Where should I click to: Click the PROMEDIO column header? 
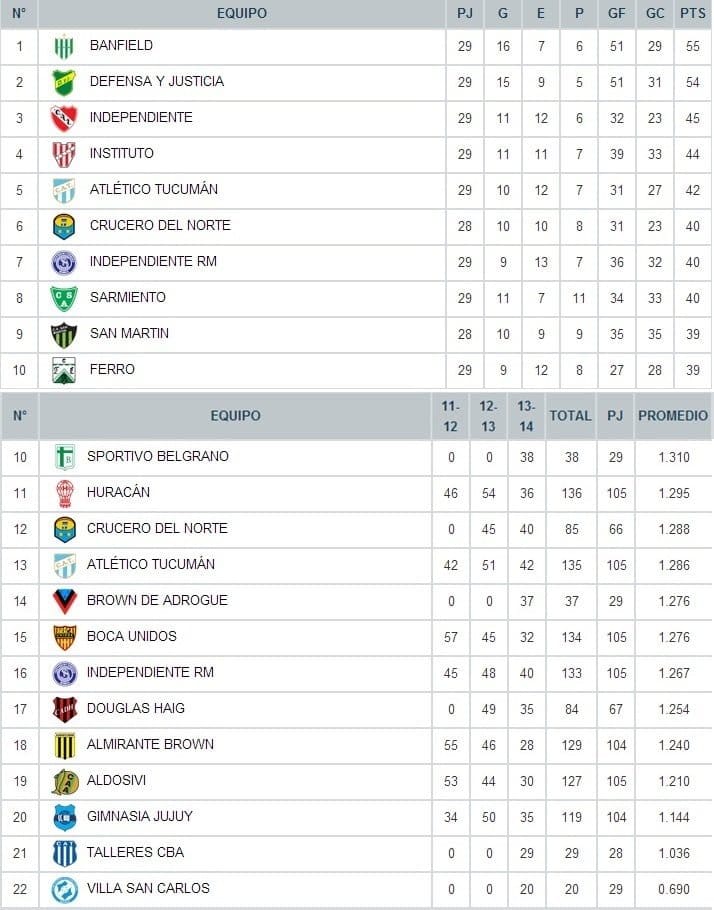(673, 415)
